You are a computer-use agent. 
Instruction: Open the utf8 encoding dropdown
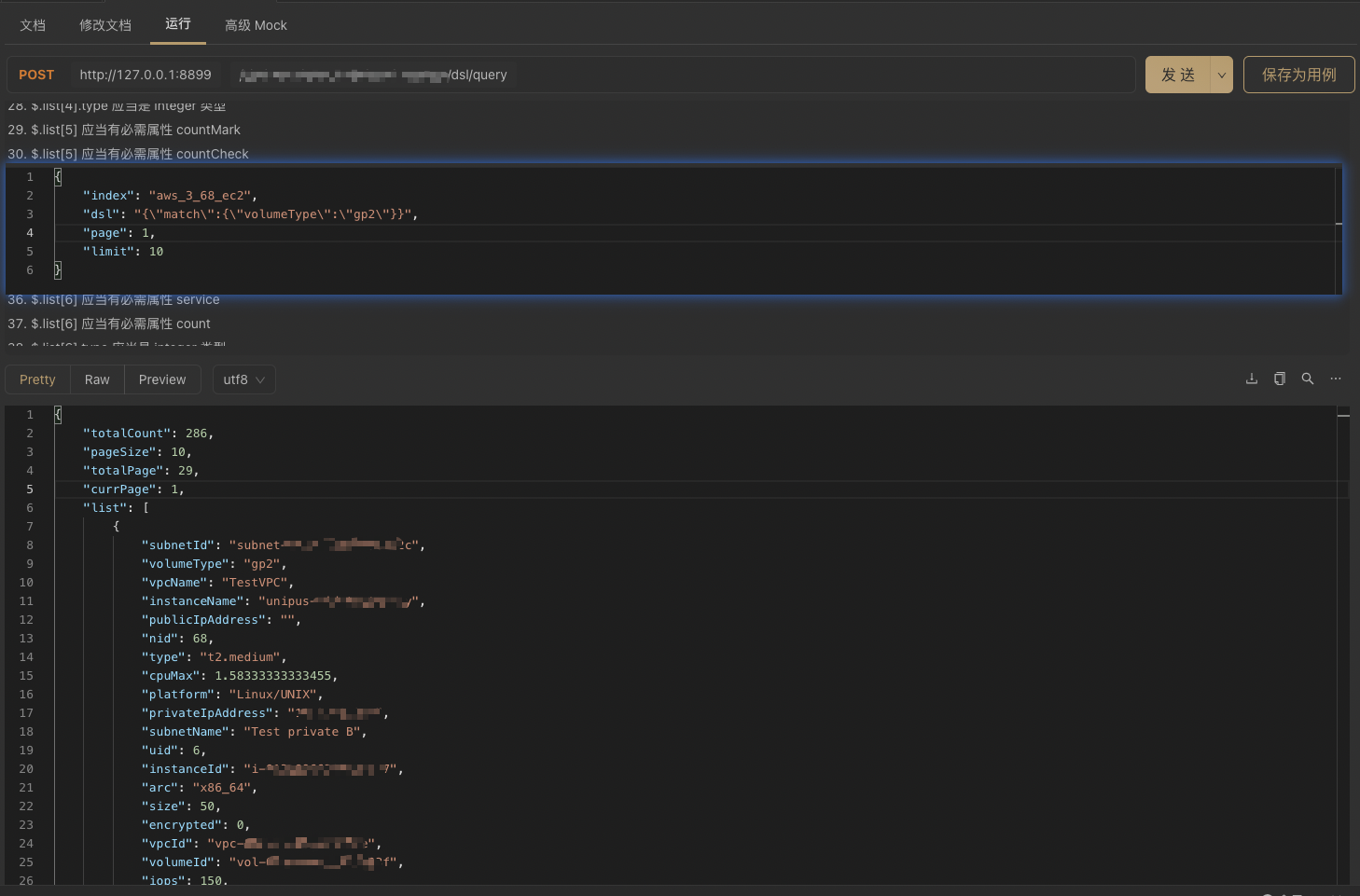point(244,379)
